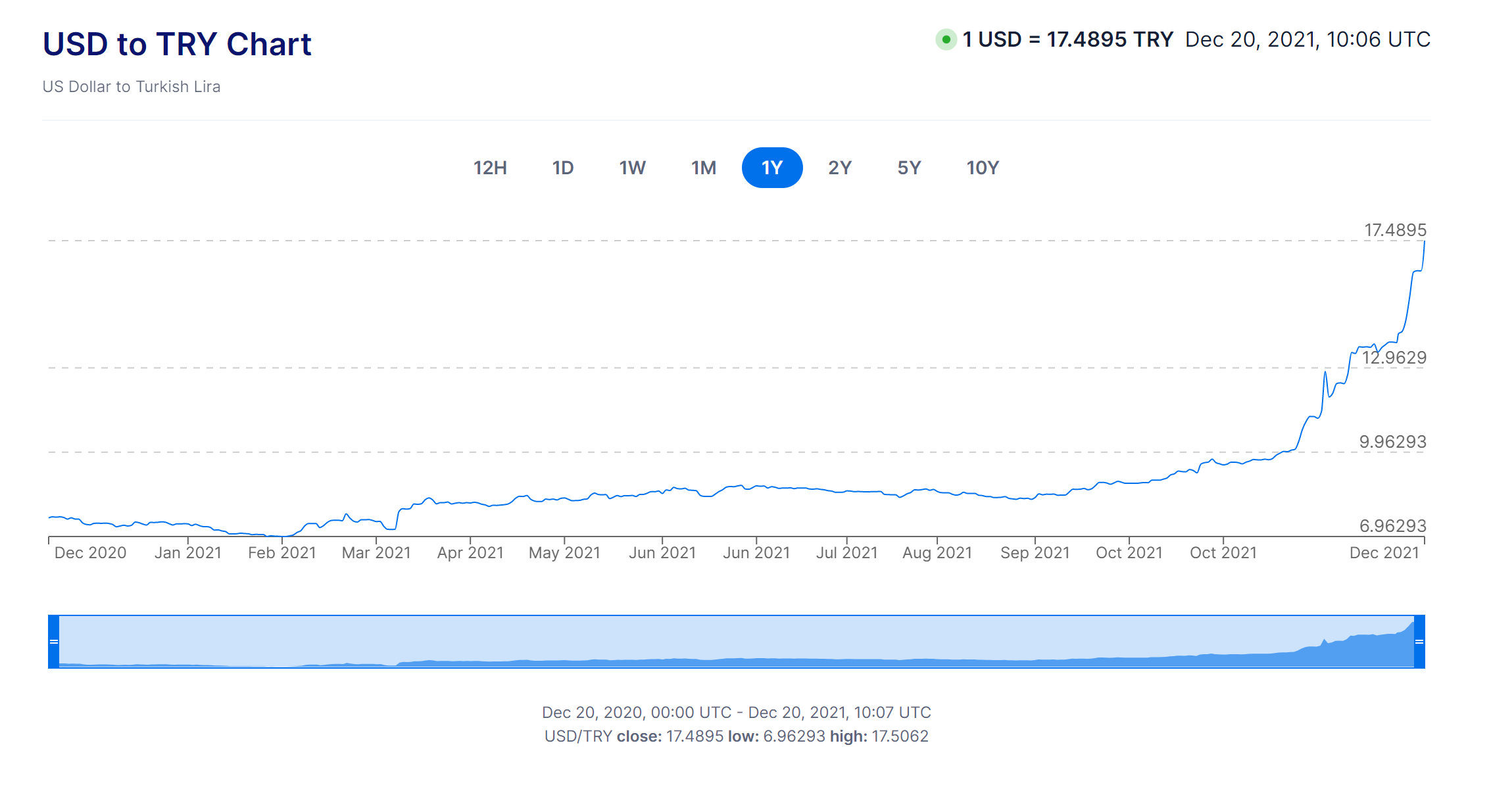Viewport: 1491px width, 812px height.
Task: Click the 12.9629 gridline label
Action: 1394,358
